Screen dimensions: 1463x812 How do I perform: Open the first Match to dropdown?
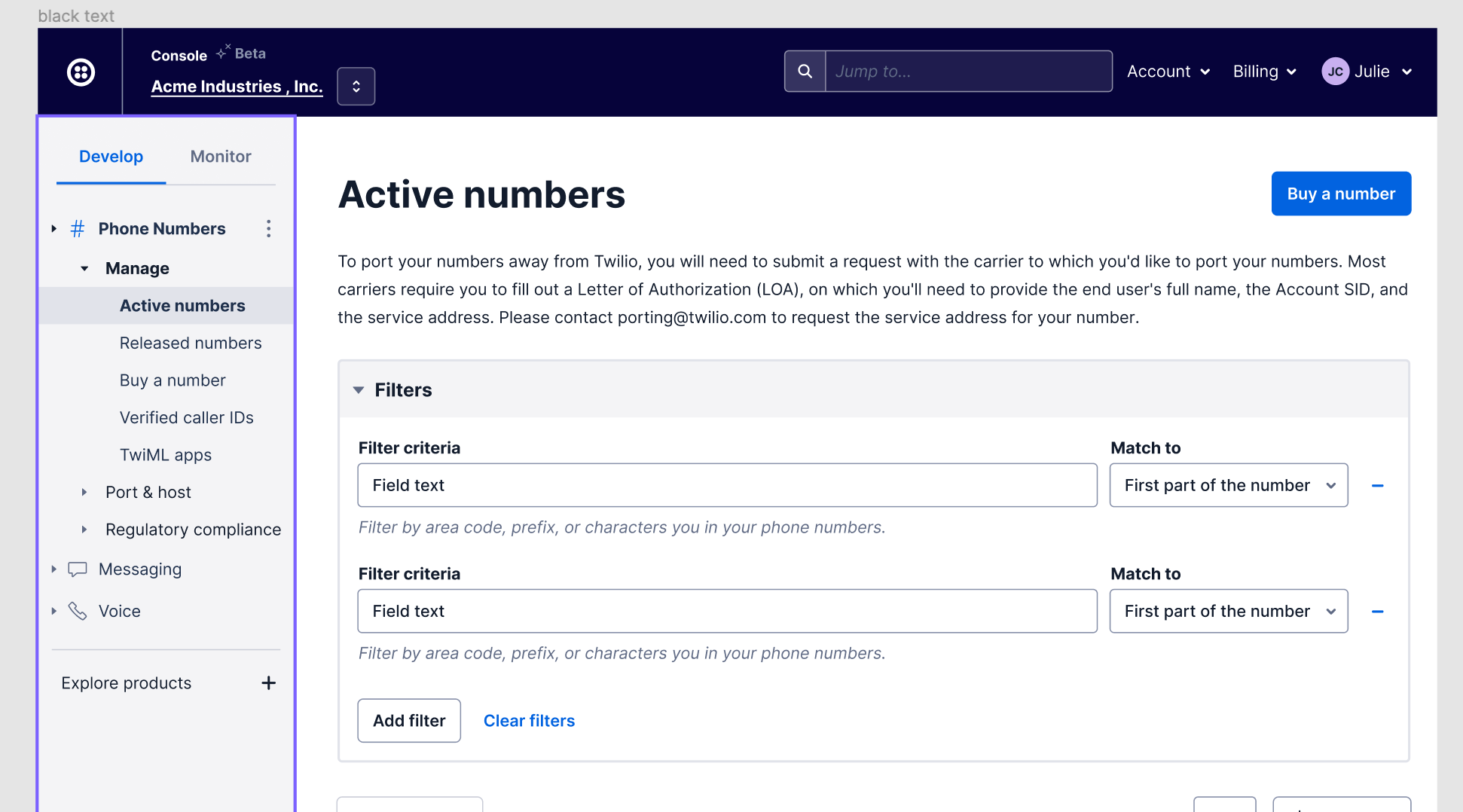click(x=1228, y=486)
